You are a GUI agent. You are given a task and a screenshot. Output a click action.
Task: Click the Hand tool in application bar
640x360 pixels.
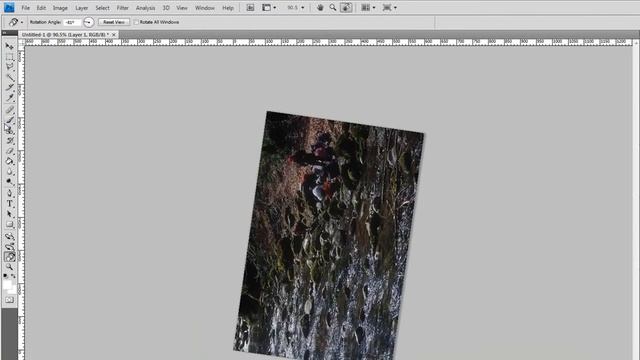pos(320,7)
